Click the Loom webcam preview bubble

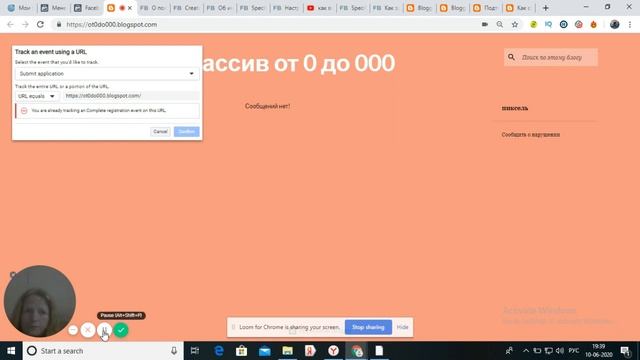[x=40, y=301]
